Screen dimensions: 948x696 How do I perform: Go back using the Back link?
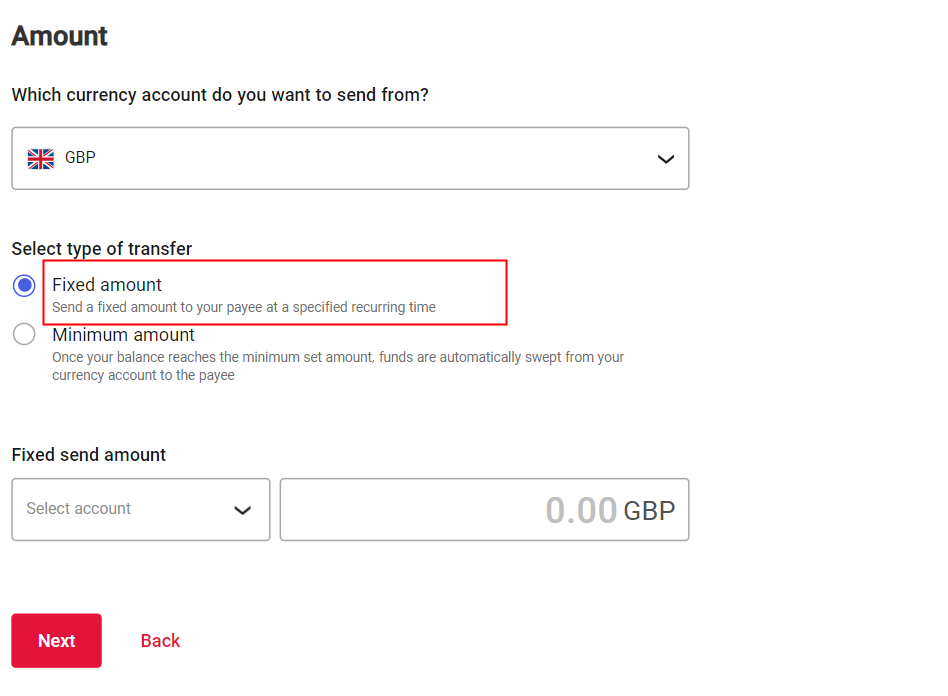coord(160,641)
